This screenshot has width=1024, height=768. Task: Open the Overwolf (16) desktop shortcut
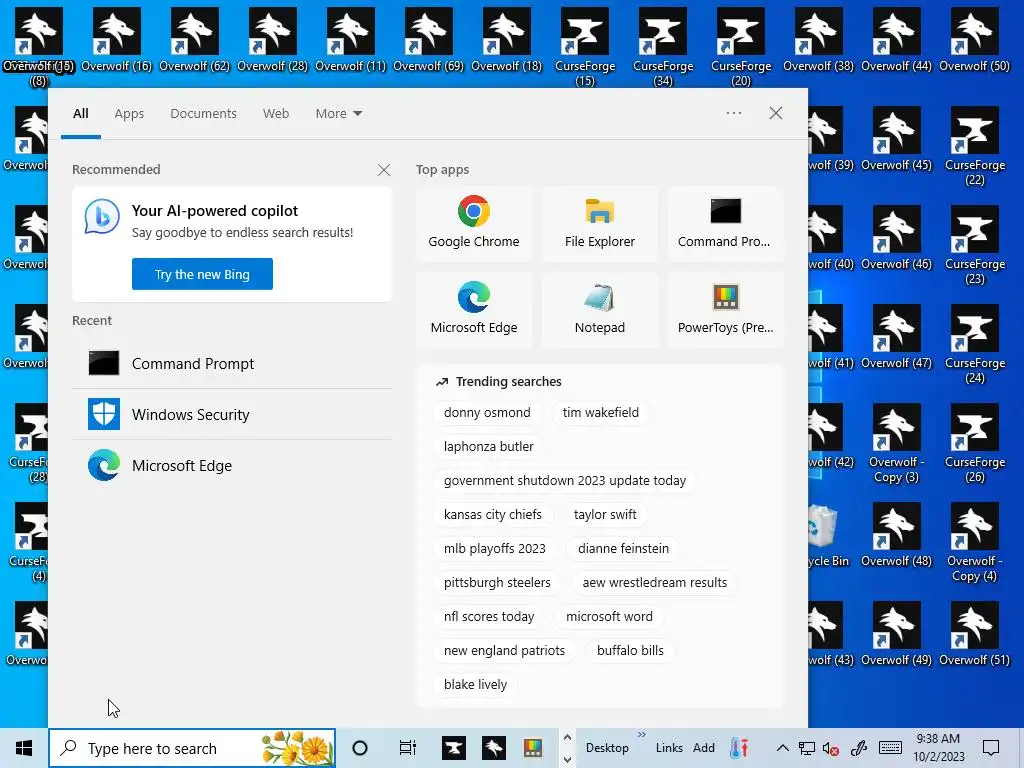(x=116, y=40)
